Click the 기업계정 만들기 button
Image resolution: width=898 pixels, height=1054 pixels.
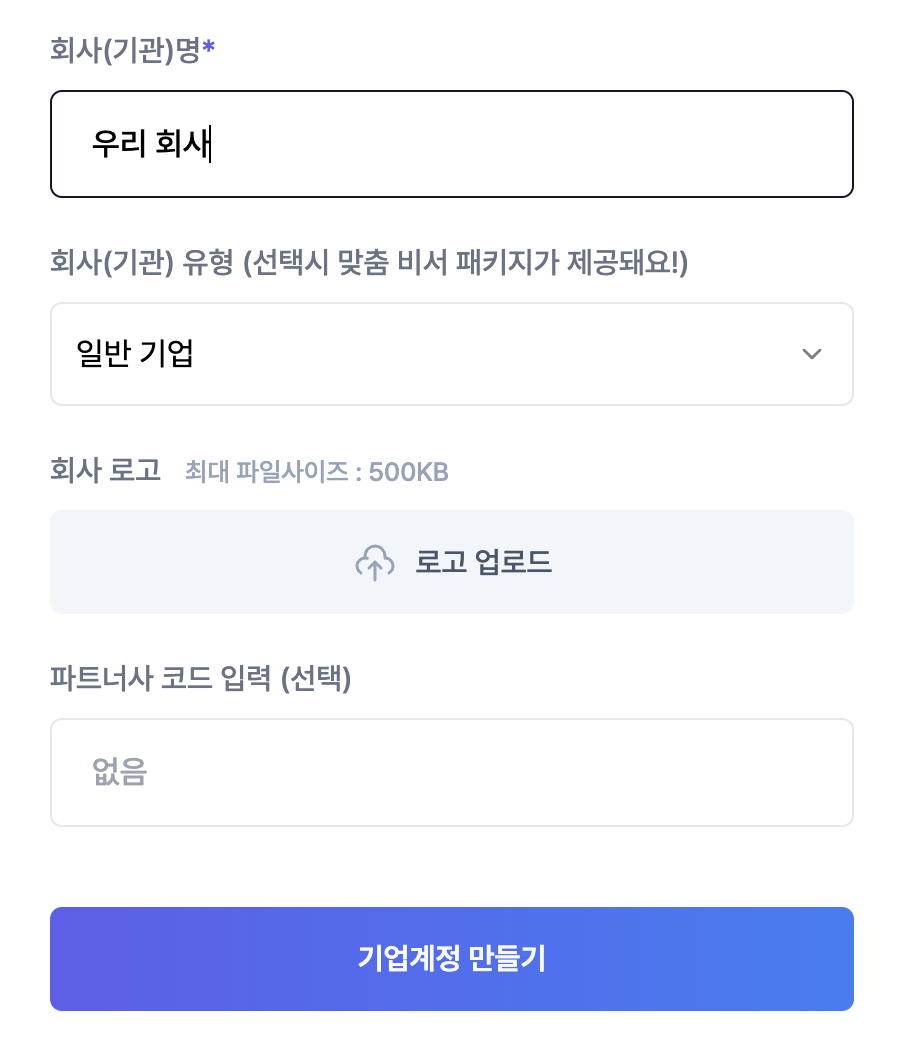[x=452, y=959]
